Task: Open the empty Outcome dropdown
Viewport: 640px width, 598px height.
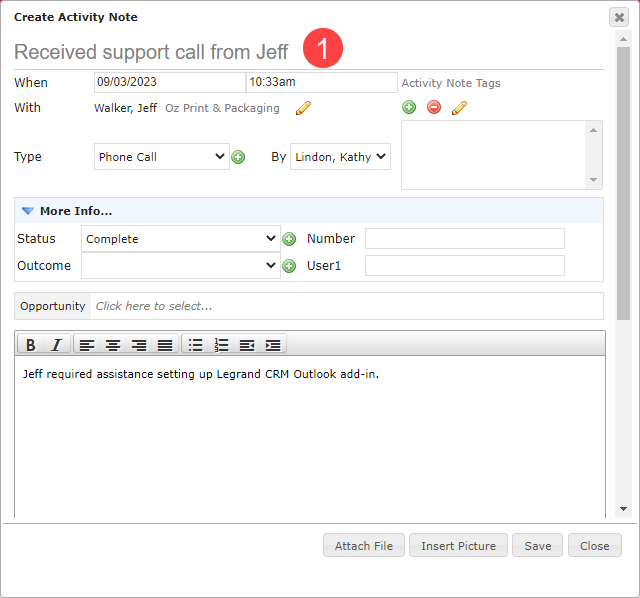Action: [x=181, y=266]
